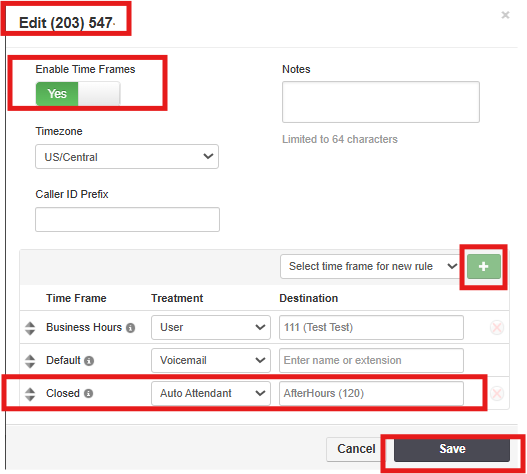
Task: Close the Edit dialog with X
Action: (505, 15)
